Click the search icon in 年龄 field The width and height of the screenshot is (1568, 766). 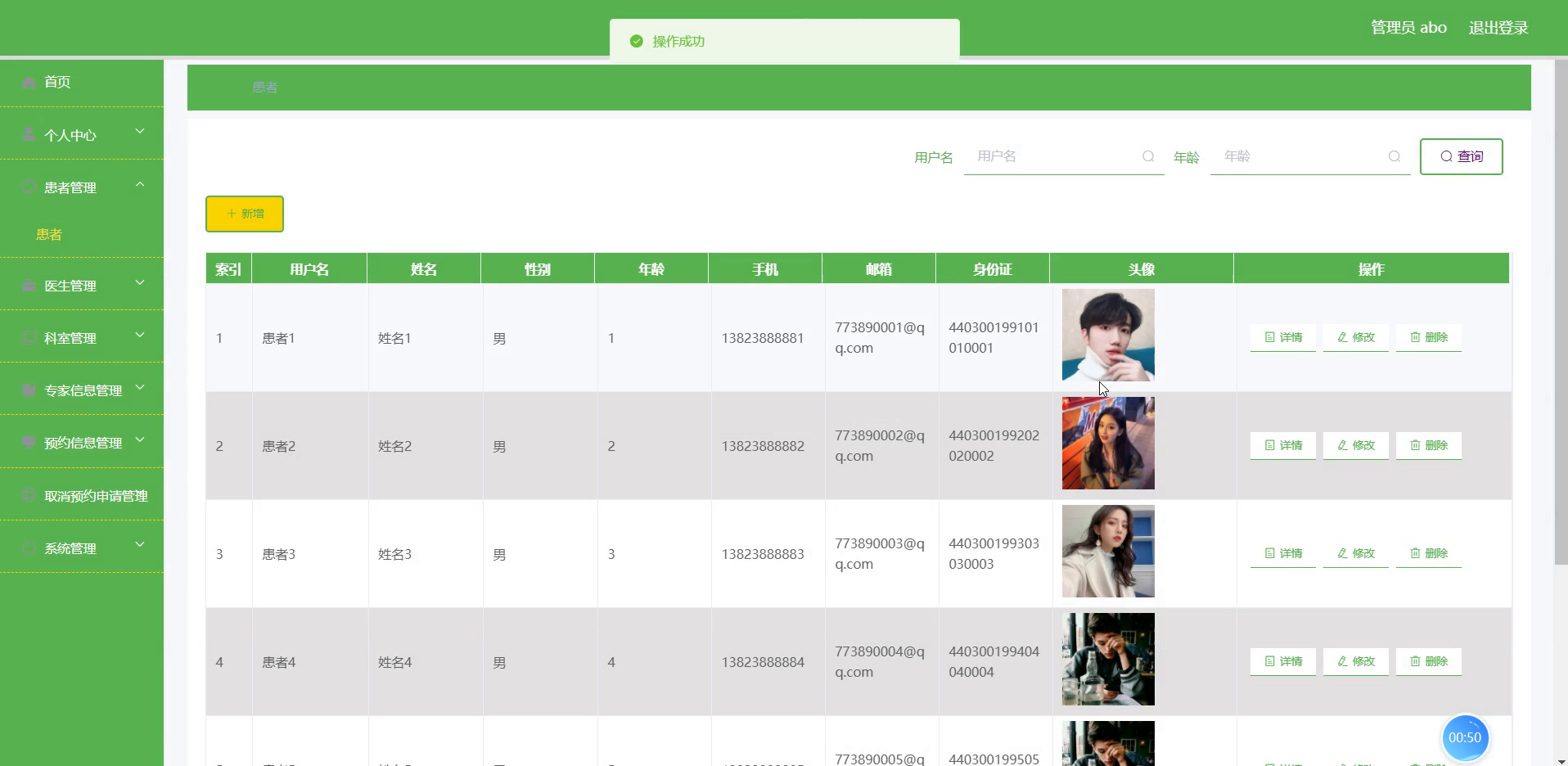click(1395, 156)
